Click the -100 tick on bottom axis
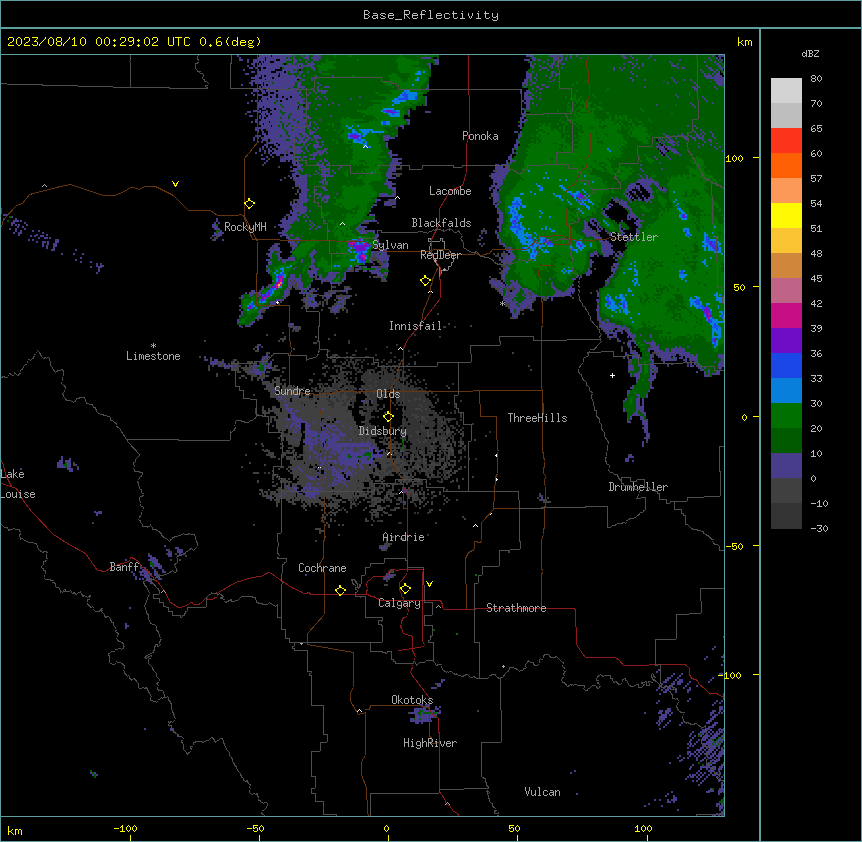The image size is (862, 842). [125, 828]
